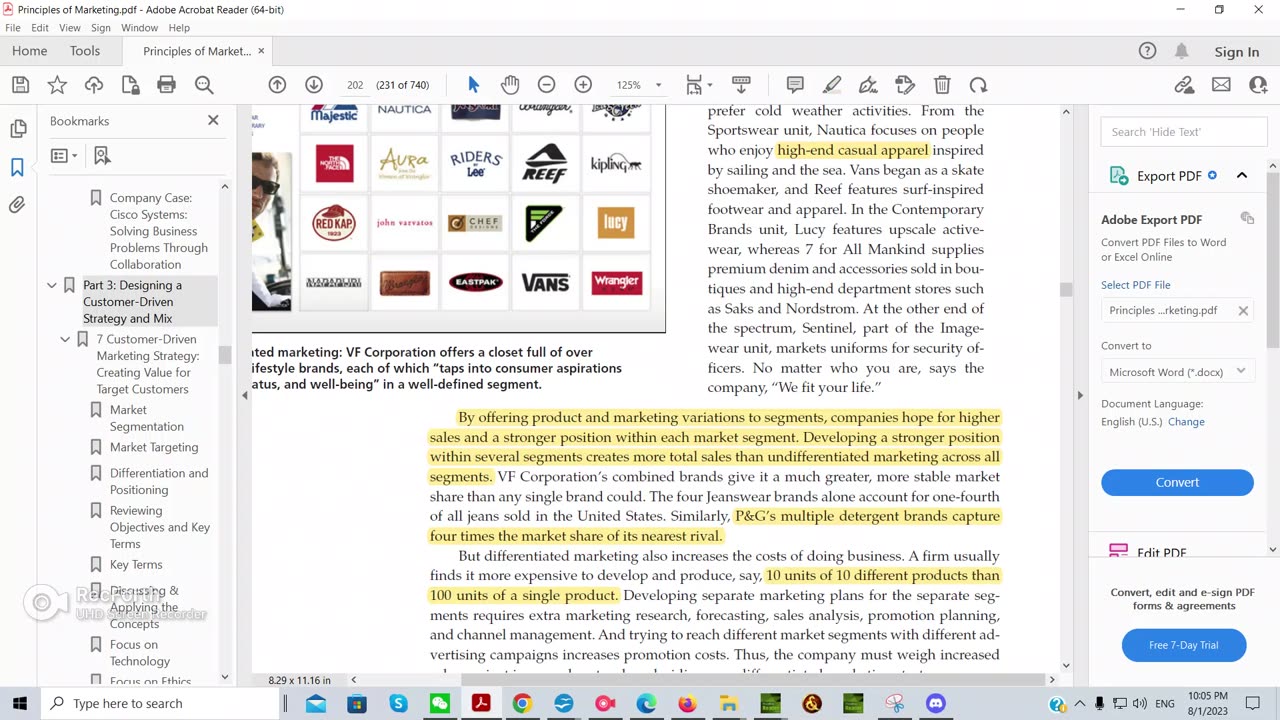Screen dimensions: 1280x720
Task: Print the document using printer icon
Action: 167,85
